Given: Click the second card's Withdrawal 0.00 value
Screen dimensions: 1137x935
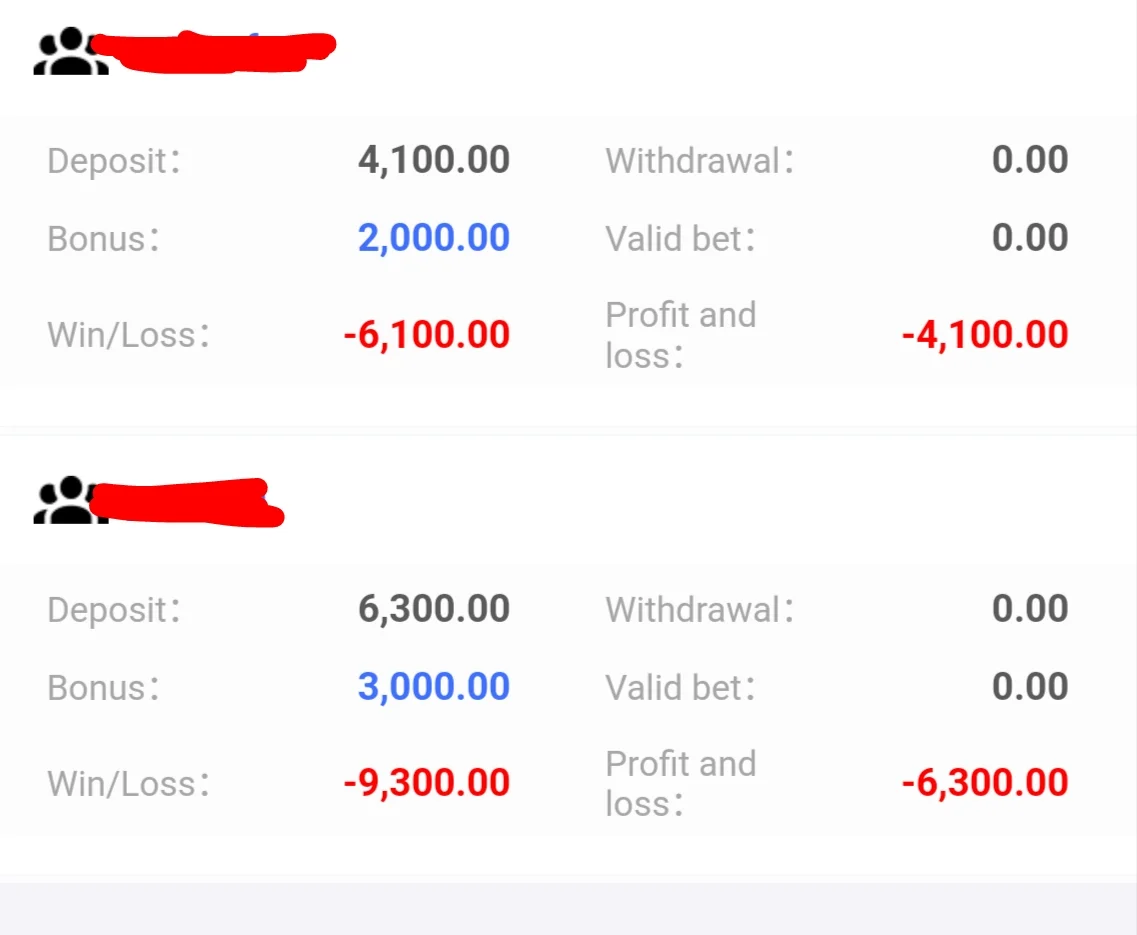Looking at the screenshot, I should (x=1030, y=609).
